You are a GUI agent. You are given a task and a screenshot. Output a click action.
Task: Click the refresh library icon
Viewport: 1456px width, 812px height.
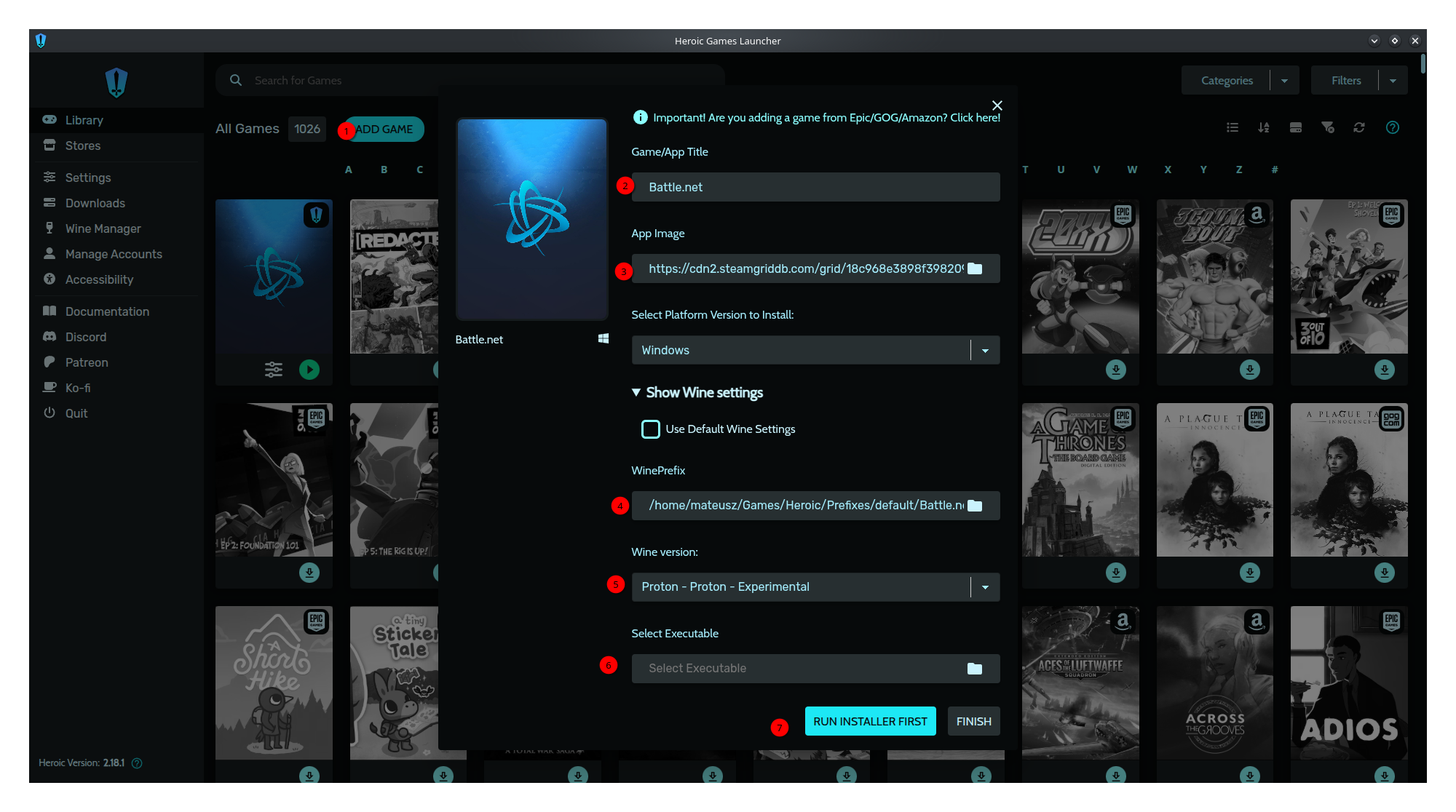tap(1359, 127)
